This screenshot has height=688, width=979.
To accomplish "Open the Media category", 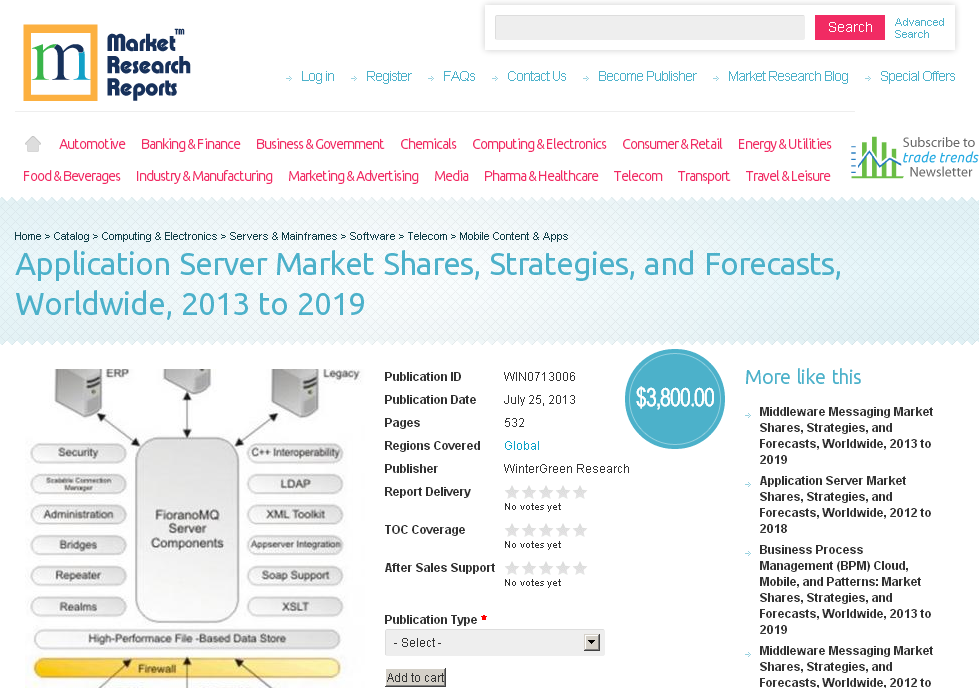I will click(451, 176).
